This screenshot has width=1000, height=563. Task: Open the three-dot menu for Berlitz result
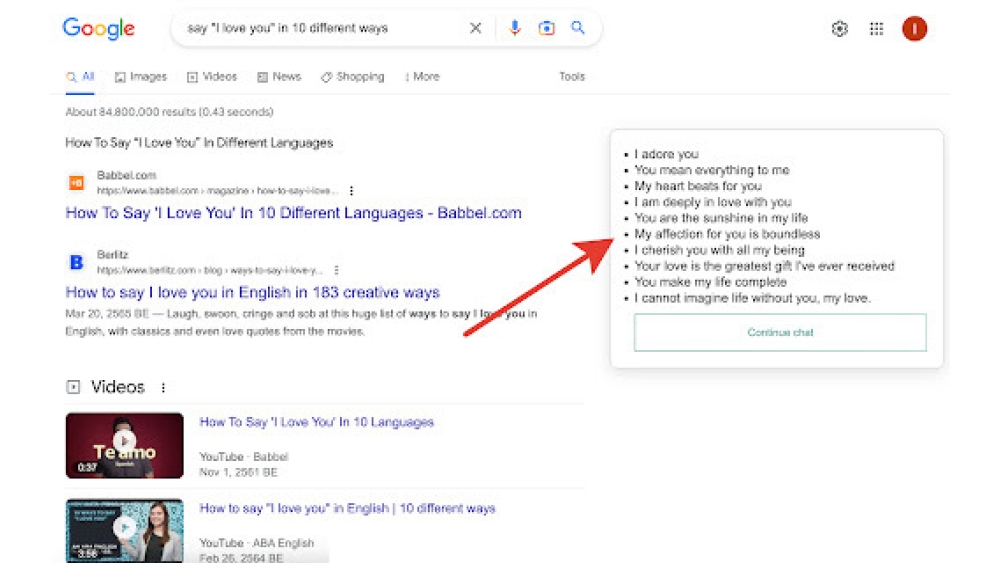[x=336, y=270]
